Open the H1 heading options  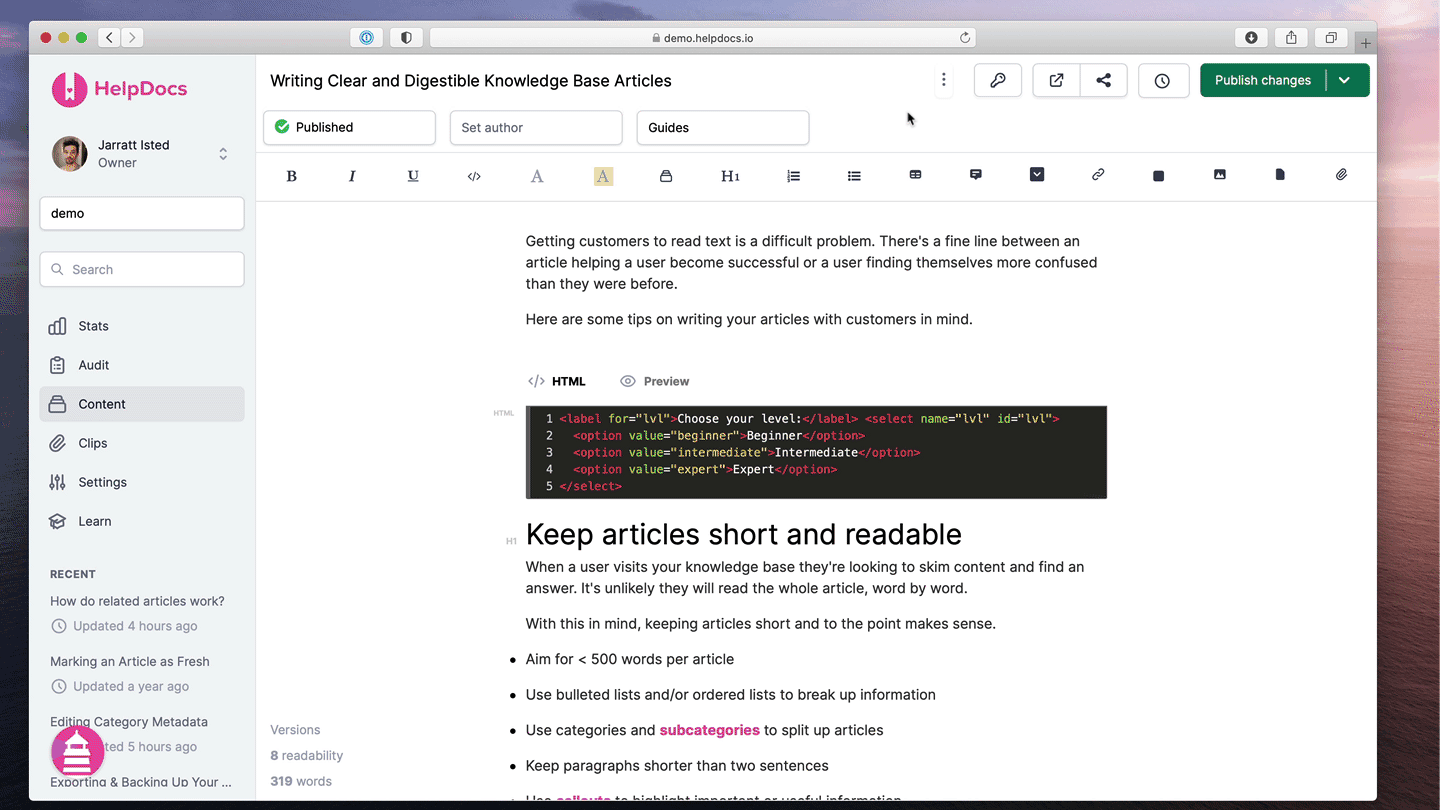pyautogui.click(x=730, y=176)
